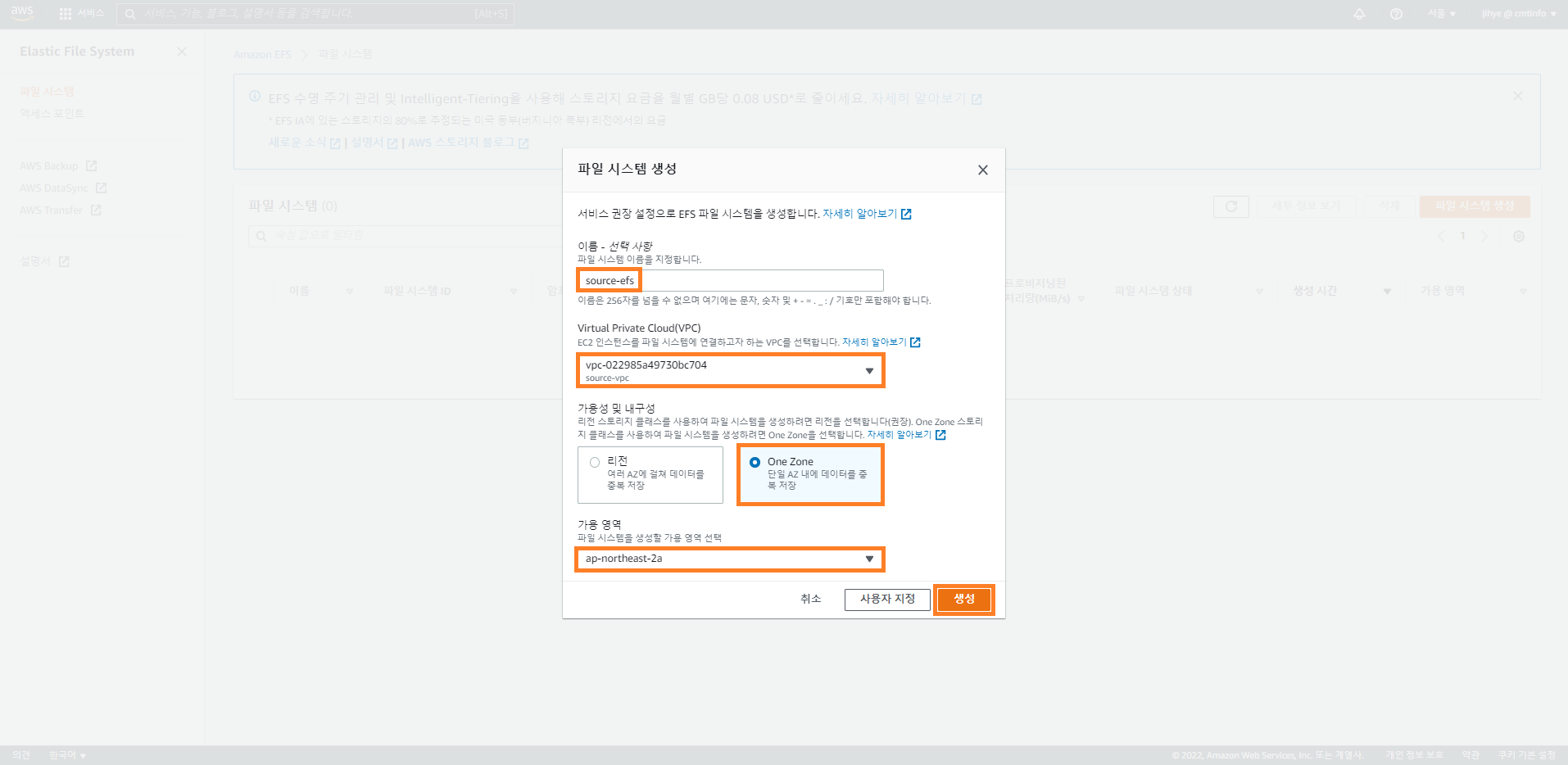
Task: Go to previous page arrow in pagination
Action: 1441,237
